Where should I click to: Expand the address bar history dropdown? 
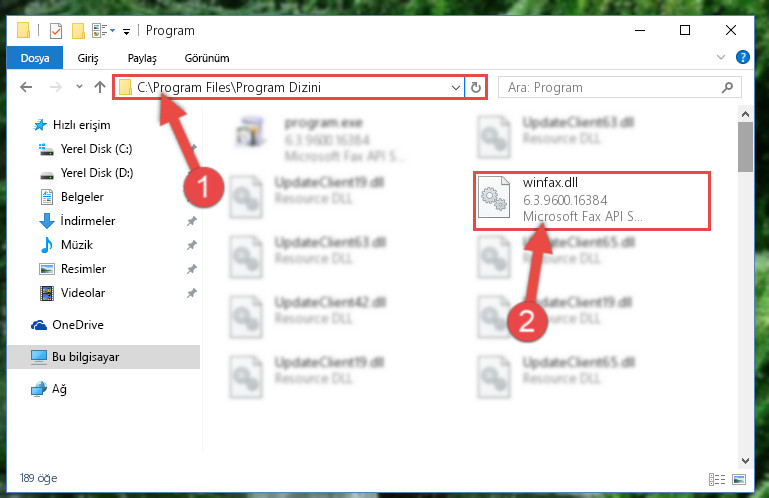456,87
